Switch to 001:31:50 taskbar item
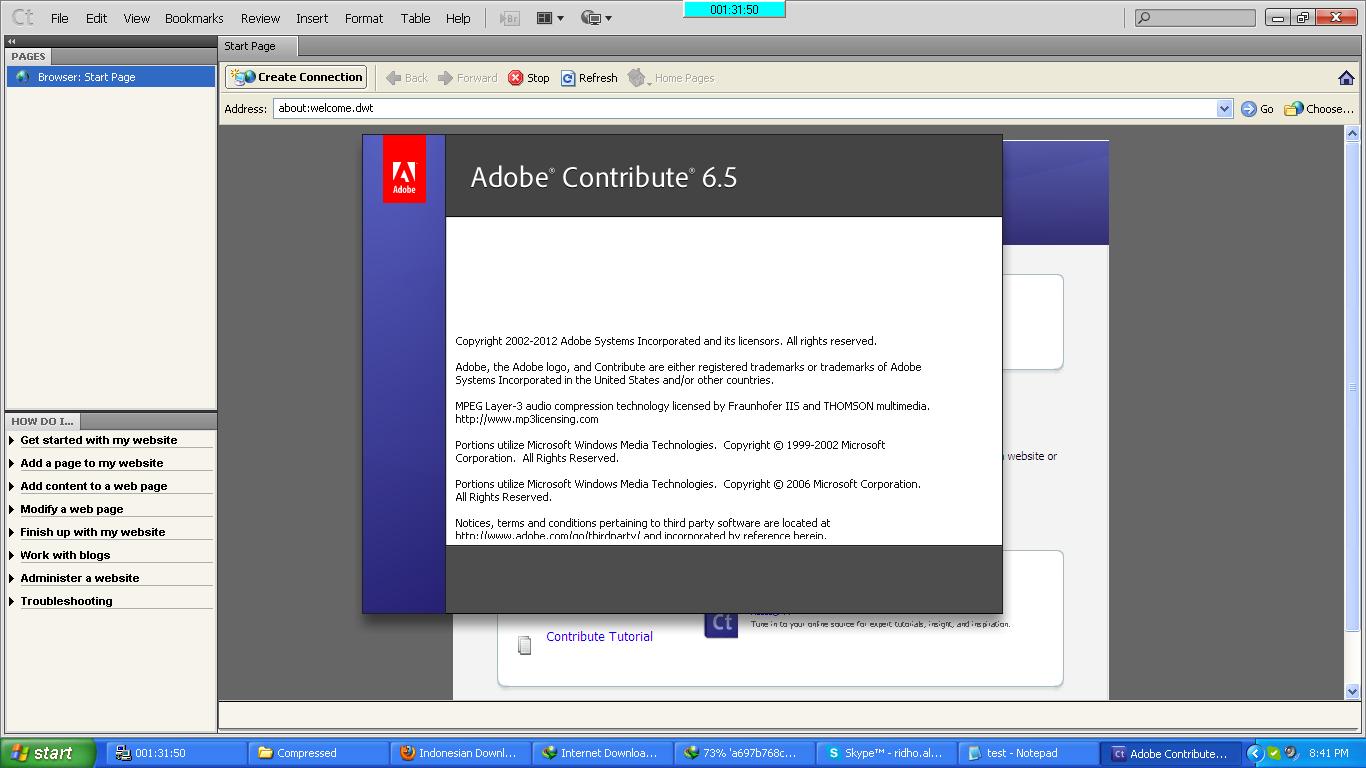Screen dimensions: 1366x768 175,753
